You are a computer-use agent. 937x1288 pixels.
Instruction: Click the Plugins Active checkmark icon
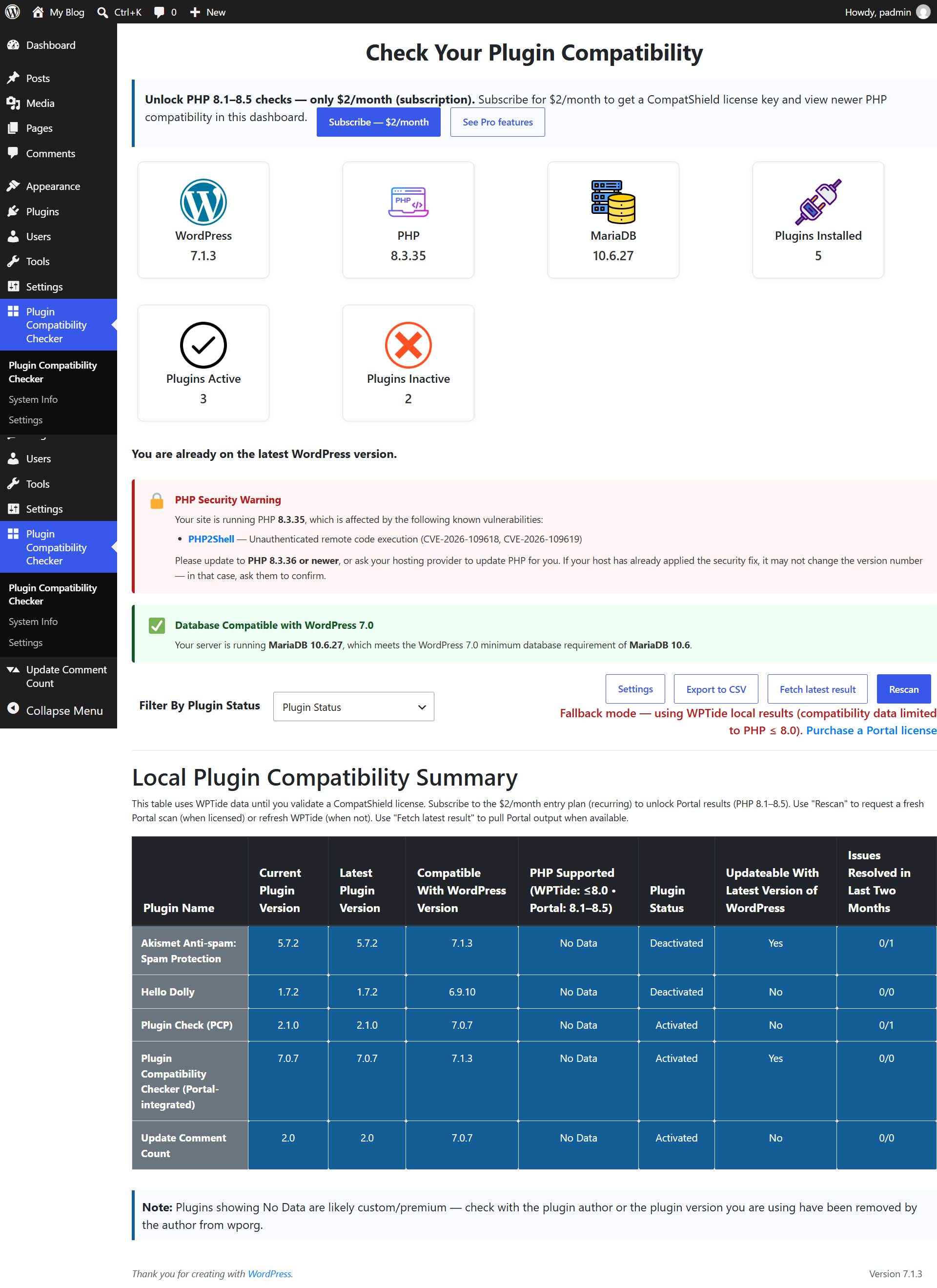(x=203, y=345)
